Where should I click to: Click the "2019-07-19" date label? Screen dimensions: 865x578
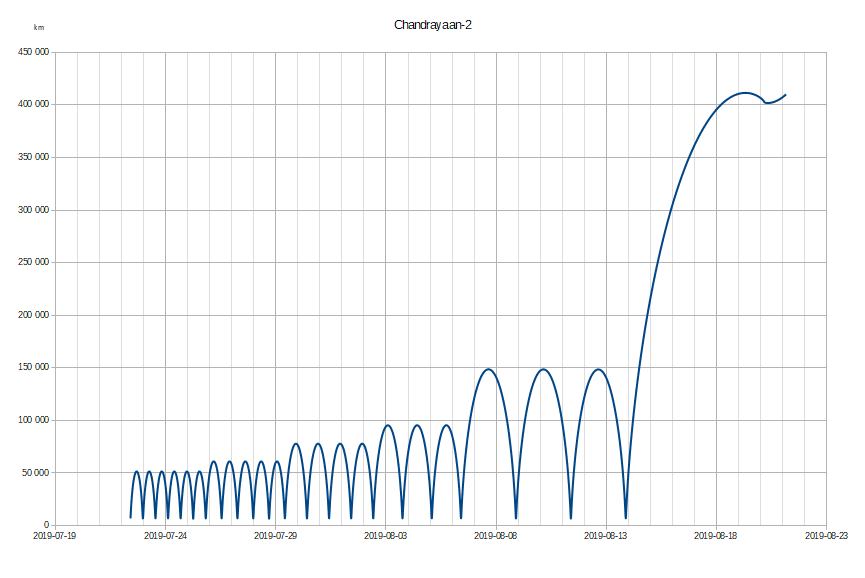55,536
